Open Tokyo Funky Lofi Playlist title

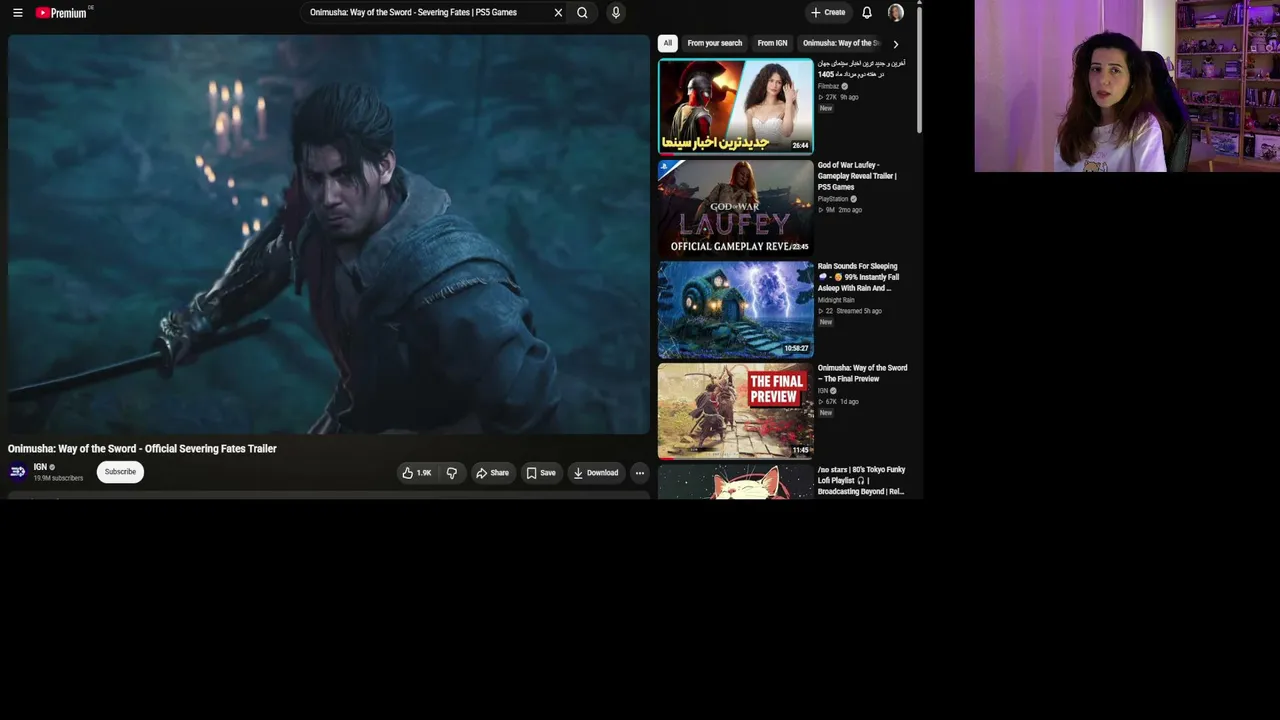pos(861,480)
